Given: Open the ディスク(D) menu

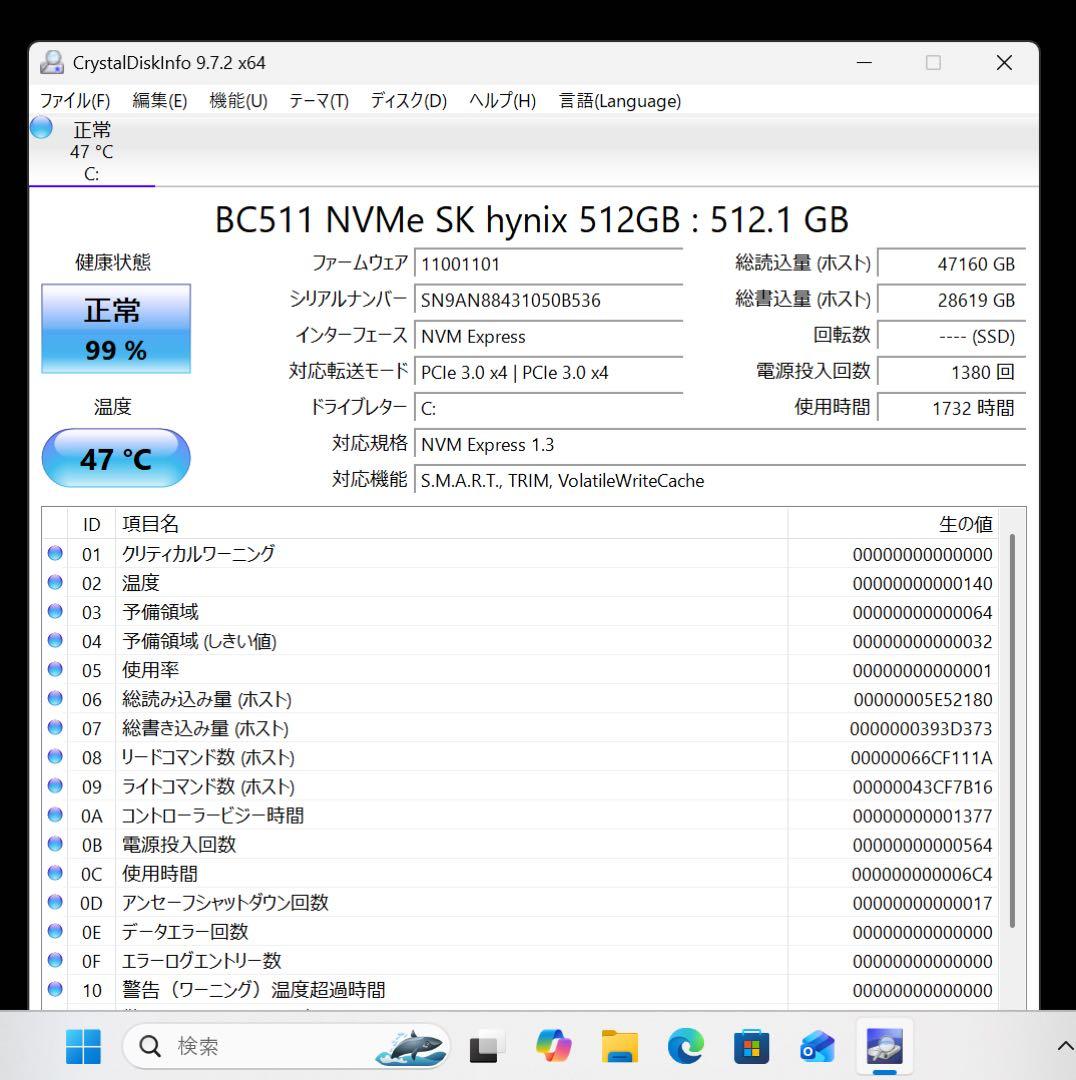Looking at the screenshot, I should 408,101.
